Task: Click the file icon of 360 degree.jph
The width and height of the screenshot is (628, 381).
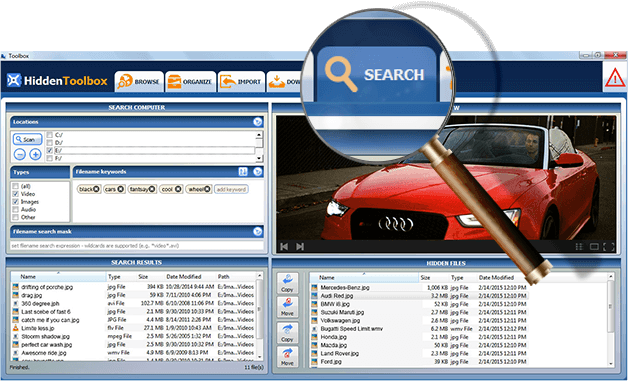Action: (16, 303)
